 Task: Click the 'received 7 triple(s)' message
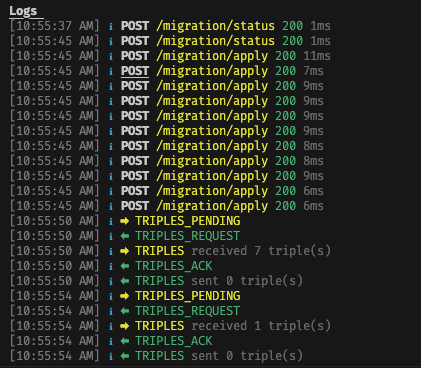pos(261,251)
